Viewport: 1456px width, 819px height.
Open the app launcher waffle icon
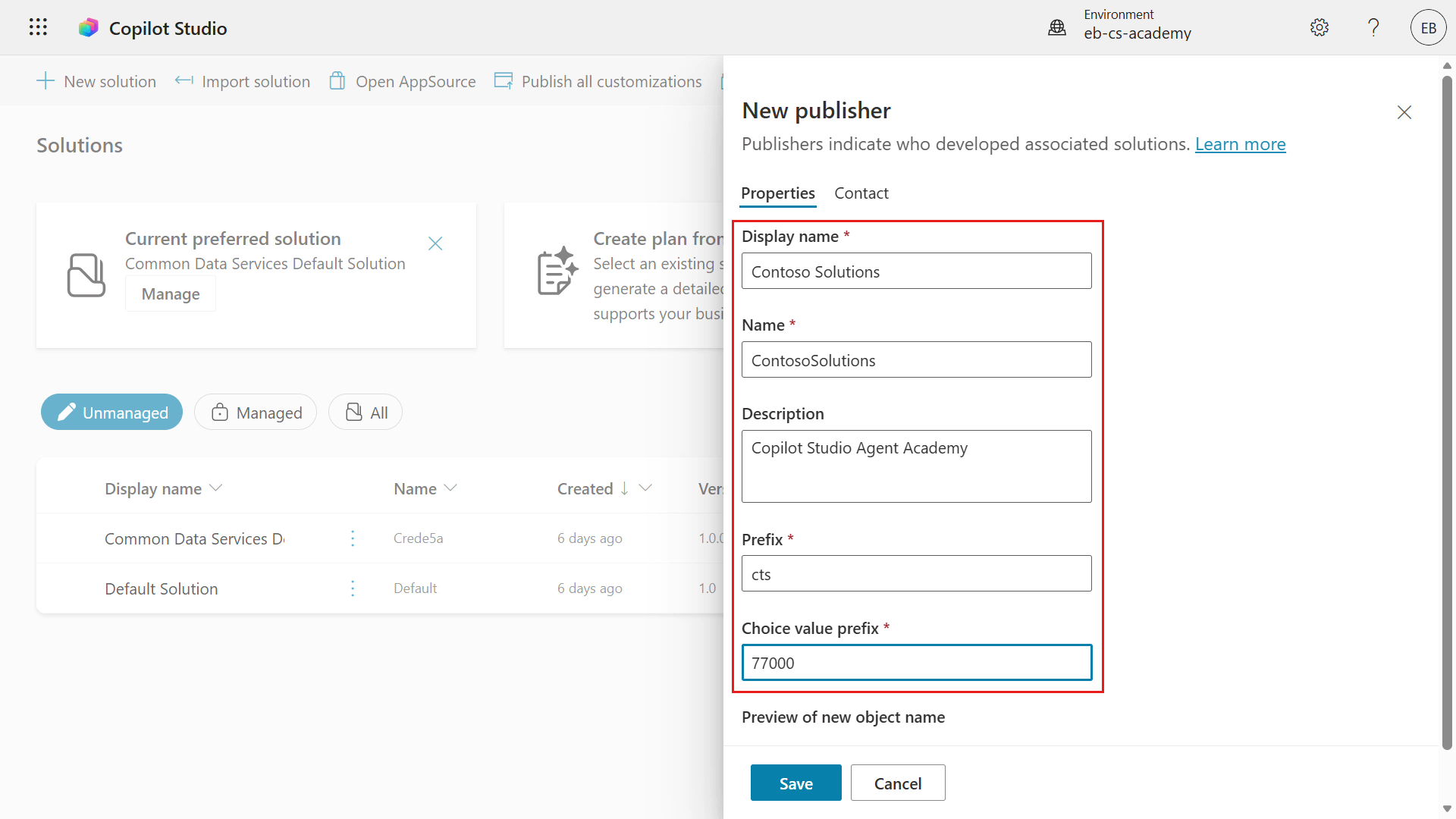coord(38,27)
